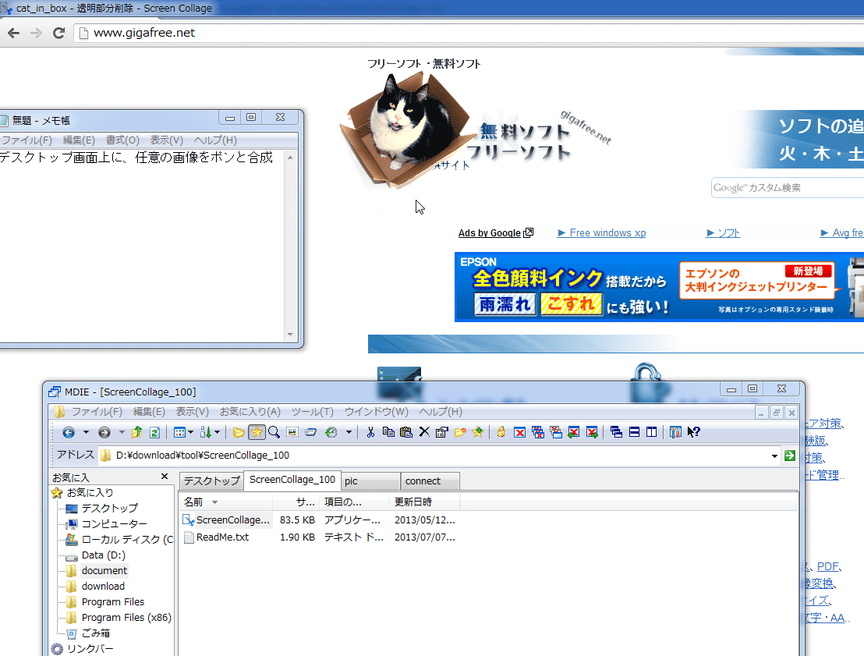Click the Paste clipboard icon in MDIE
This screenshot has height=656, width=864.
(x=406, y=432)
